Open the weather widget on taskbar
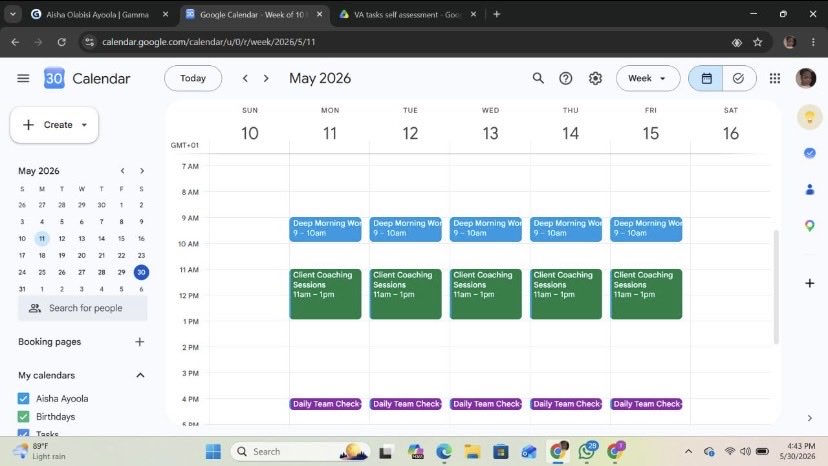This screenshot has height=466, width=828. click(x=40, y=451)
